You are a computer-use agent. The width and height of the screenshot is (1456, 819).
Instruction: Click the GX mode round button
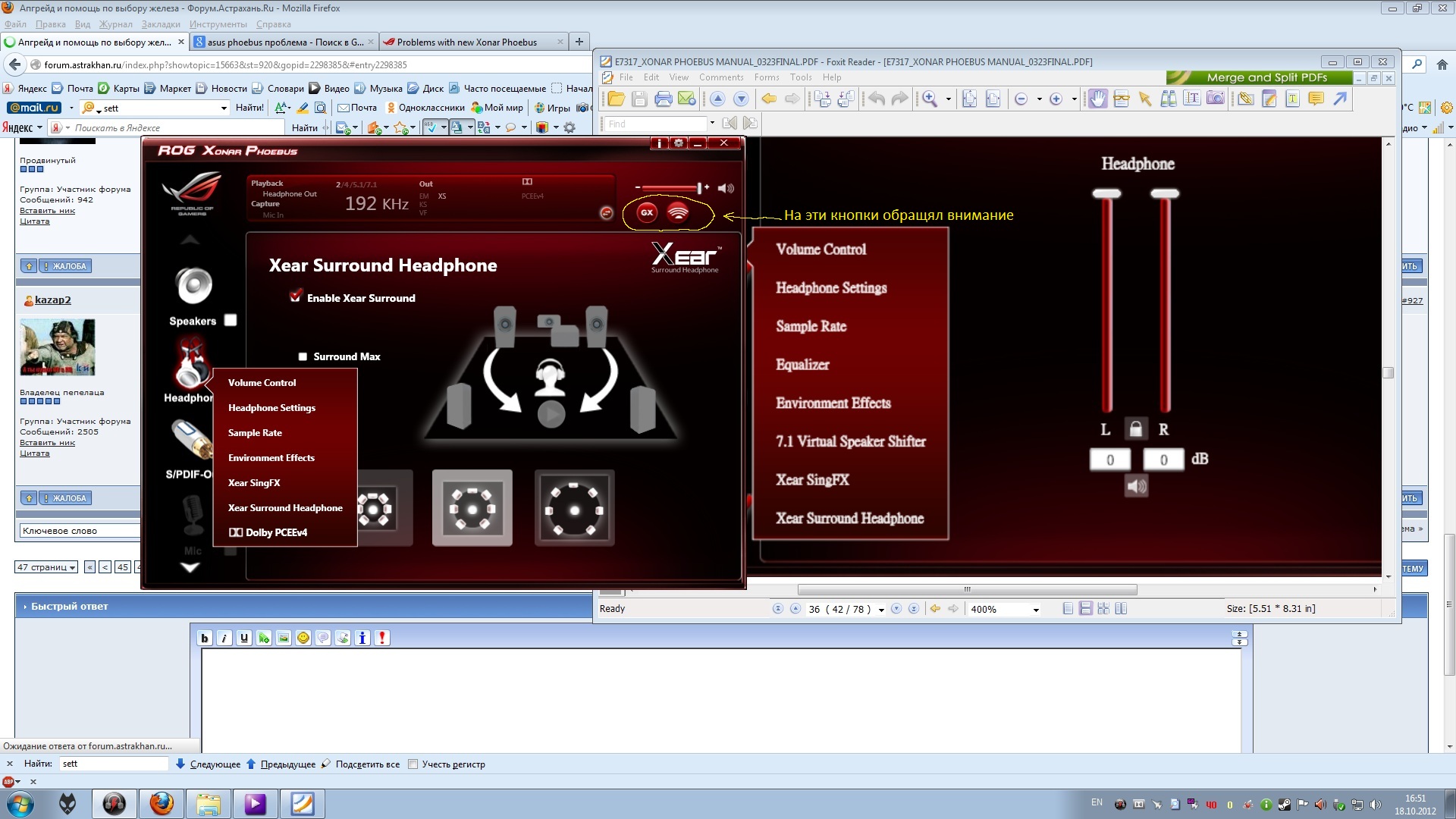tap(647, 213)
